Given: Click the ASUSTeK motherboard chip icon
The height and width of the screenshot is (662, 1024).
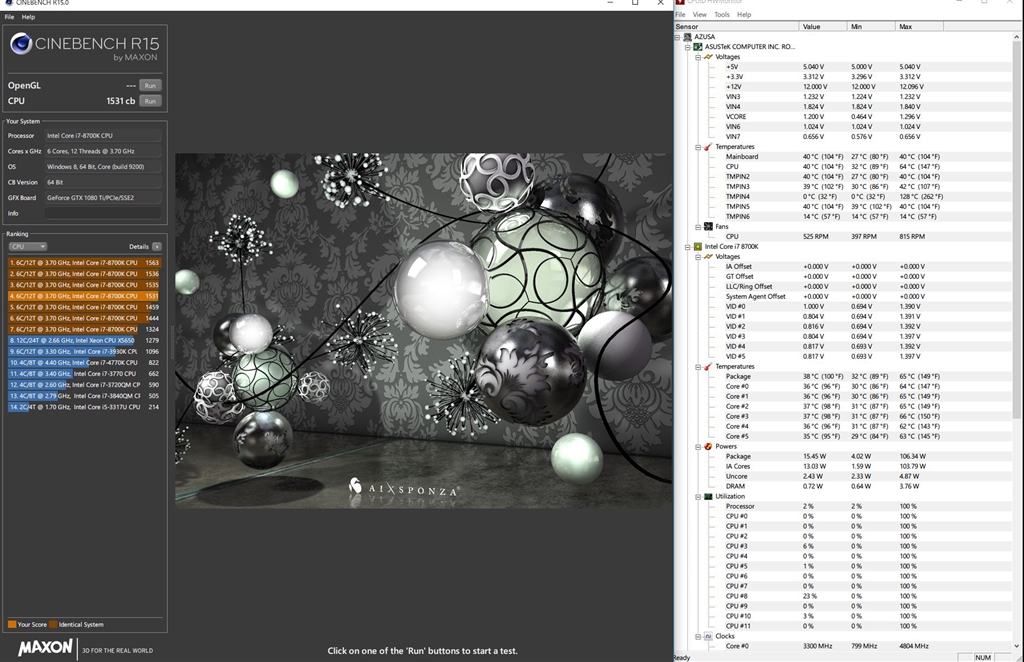Looking at the screenshot, I should point(697,47).
